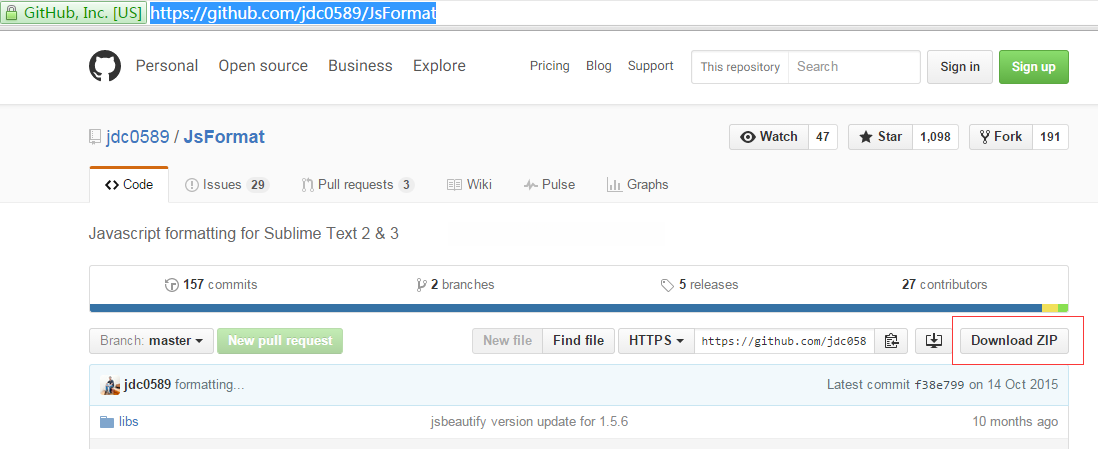
Task: Switch to the Pull requests tab
Action: (358, 185)
